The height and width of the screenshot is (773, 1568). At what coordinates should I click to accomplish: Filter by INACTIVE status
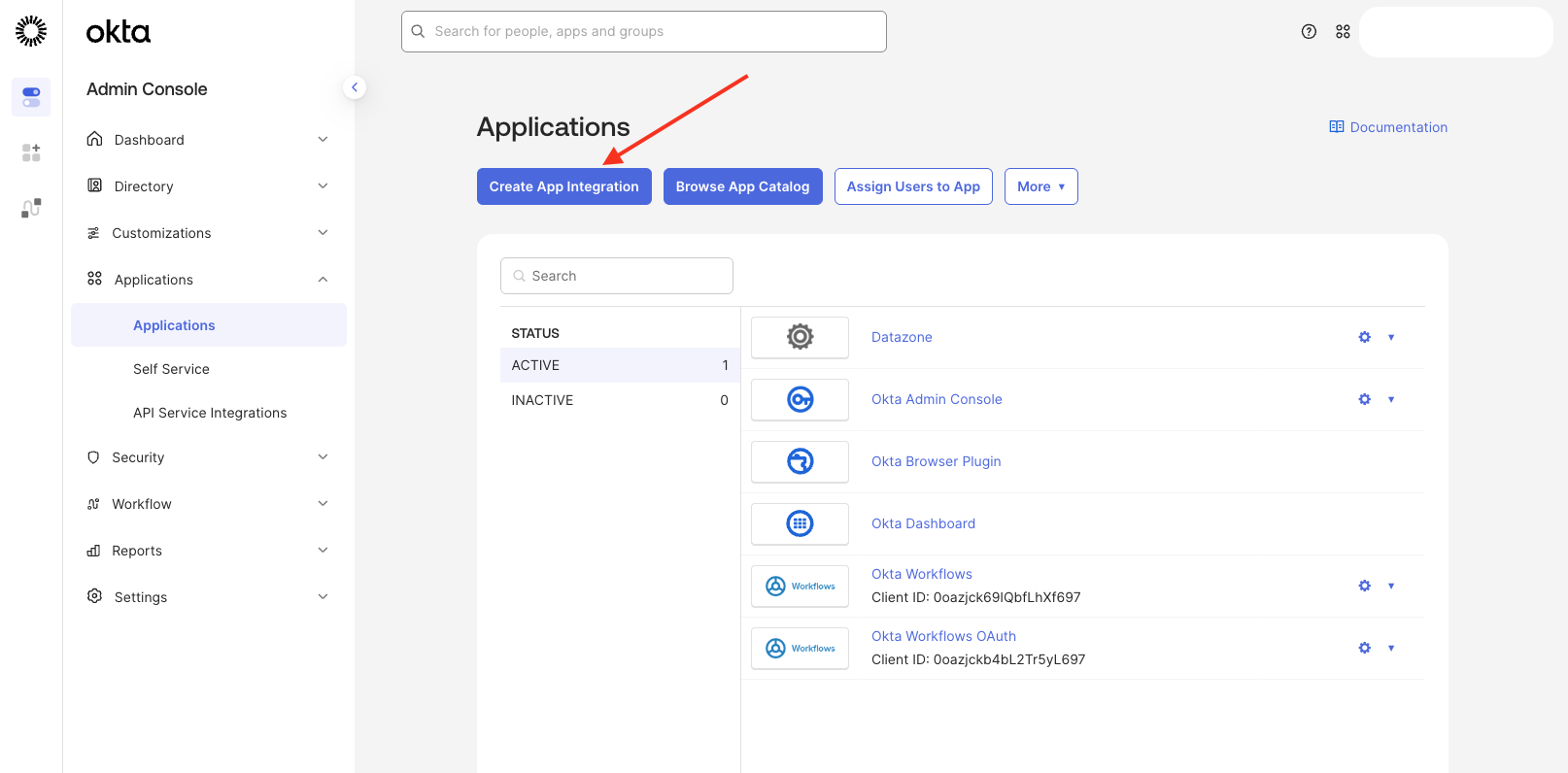[x=620, y=400]
